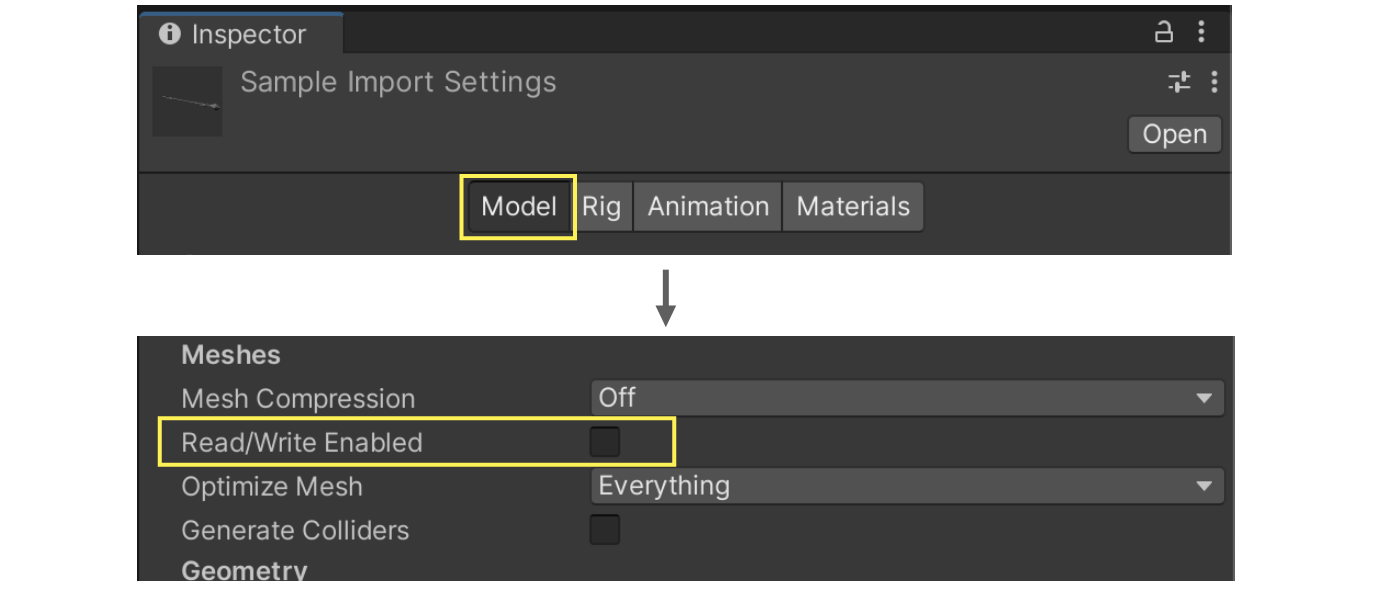The image size is (1400, 590).
Task: Select the Animation tab
Action: [x=707, y=206]
